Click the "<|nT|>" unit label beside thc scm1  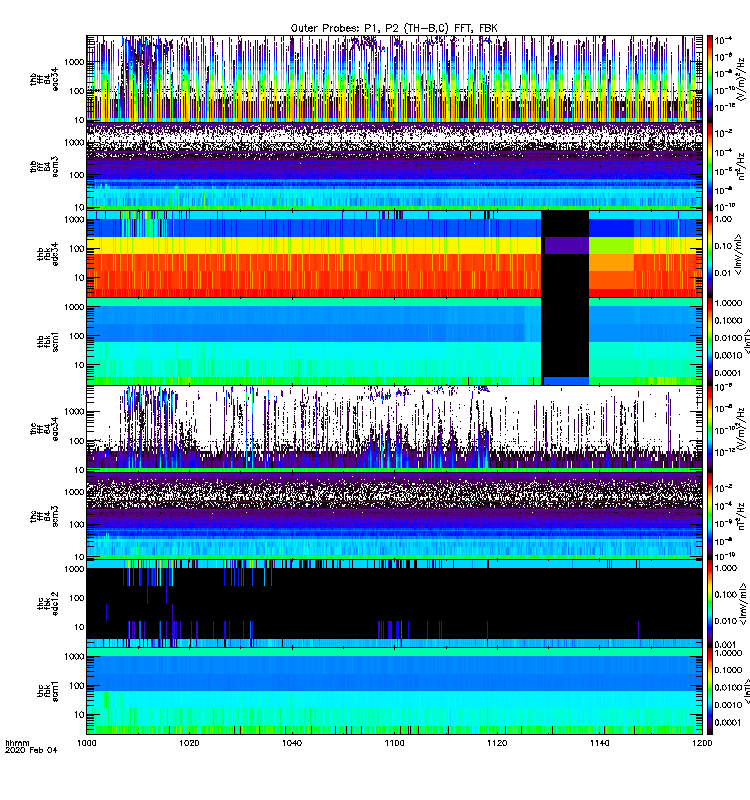[x=746, y=691]
